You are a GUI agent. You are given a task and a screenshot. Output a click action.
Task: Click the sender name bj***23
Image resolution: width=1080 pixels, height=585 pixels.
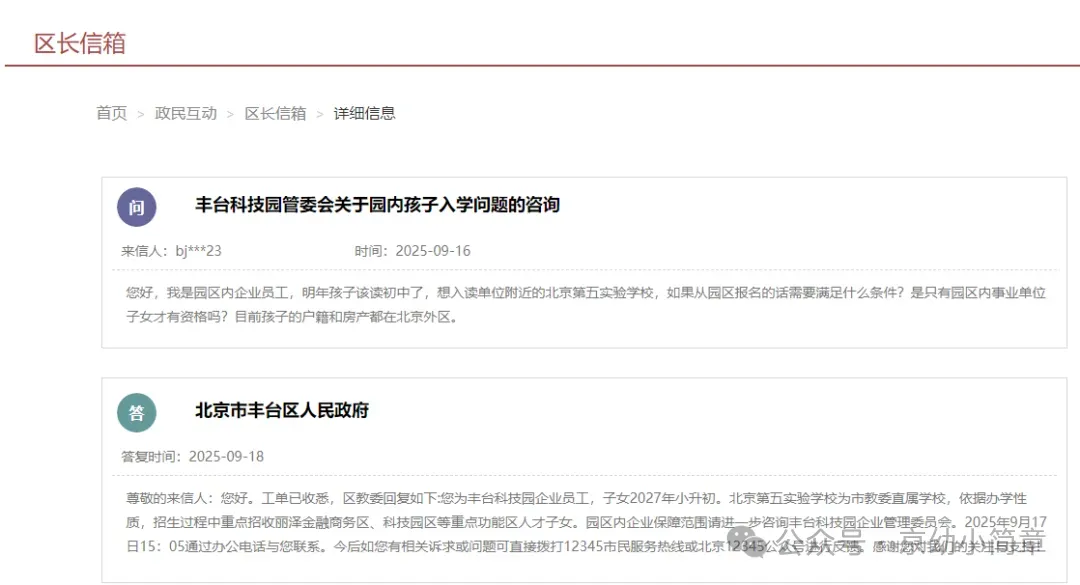pos(198,251)
